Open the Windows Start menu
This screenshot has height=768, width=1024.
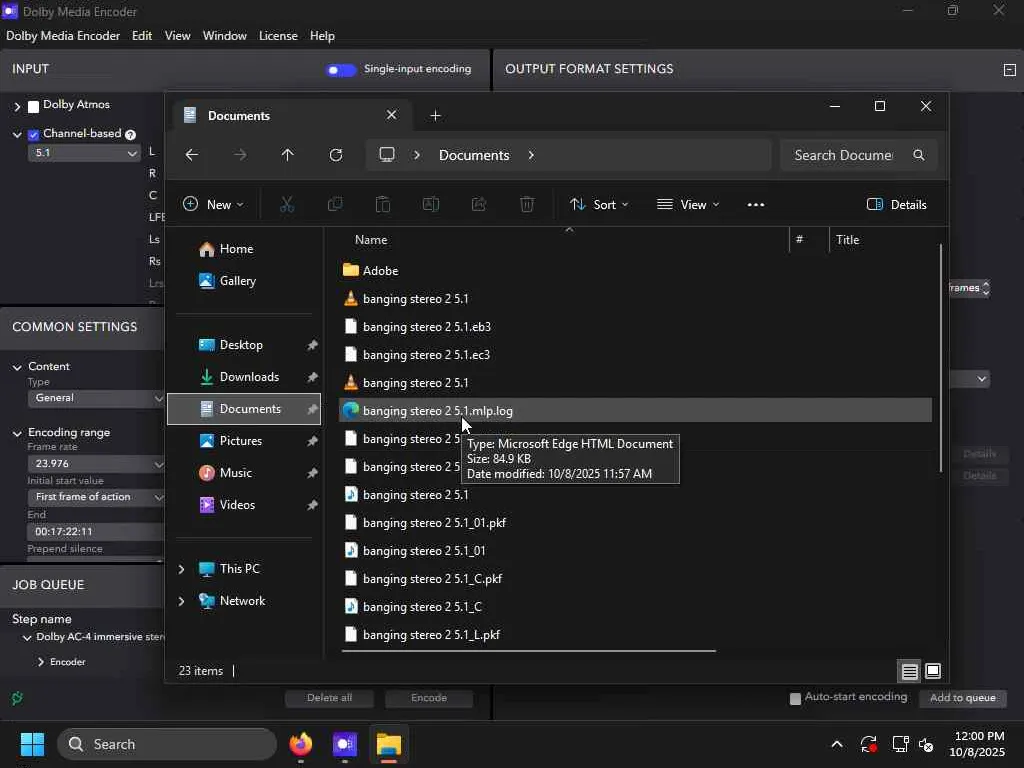click(x=32, y=744)
